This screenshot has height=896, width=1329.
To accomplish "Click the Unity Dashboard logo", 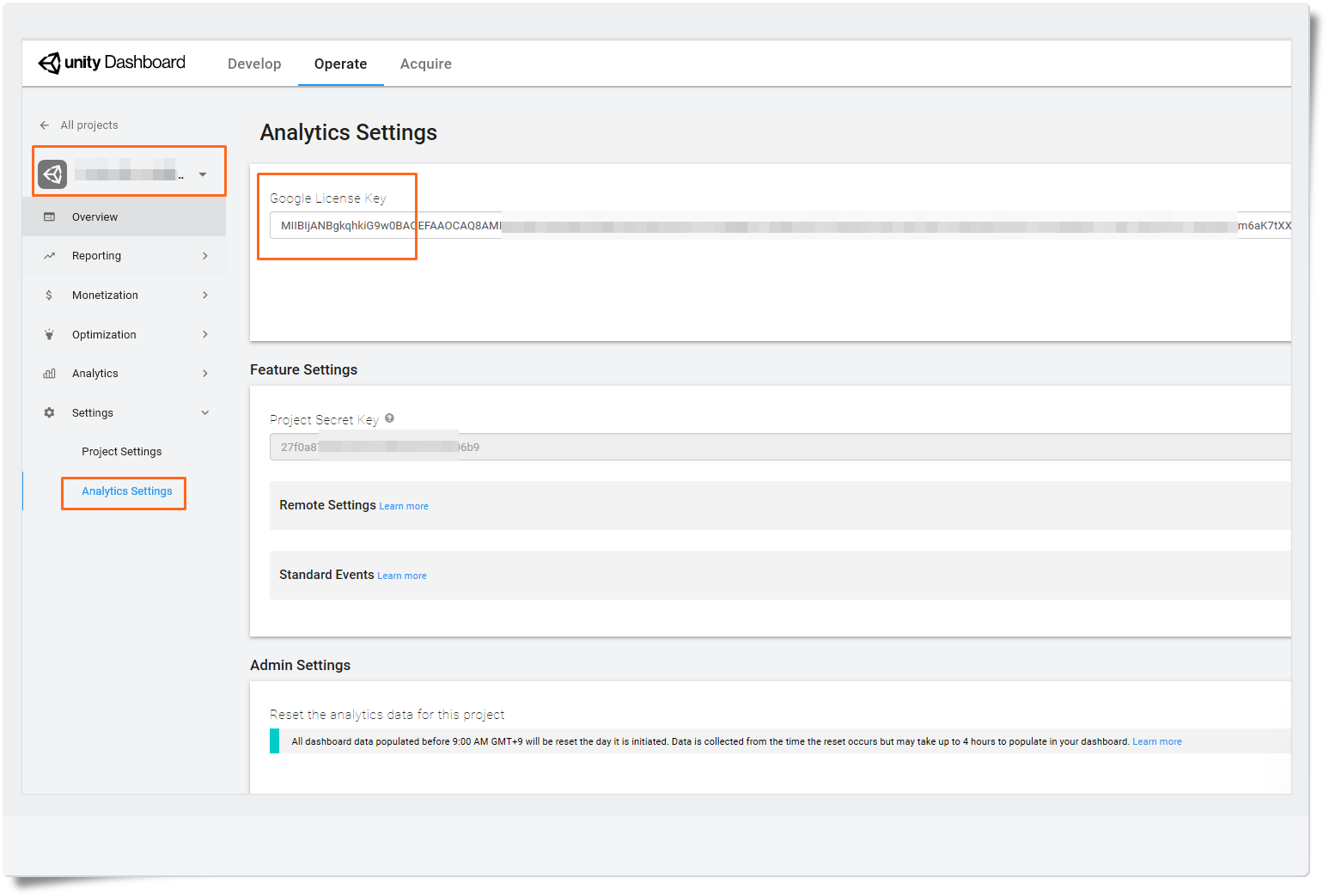I will pos(112,63).
